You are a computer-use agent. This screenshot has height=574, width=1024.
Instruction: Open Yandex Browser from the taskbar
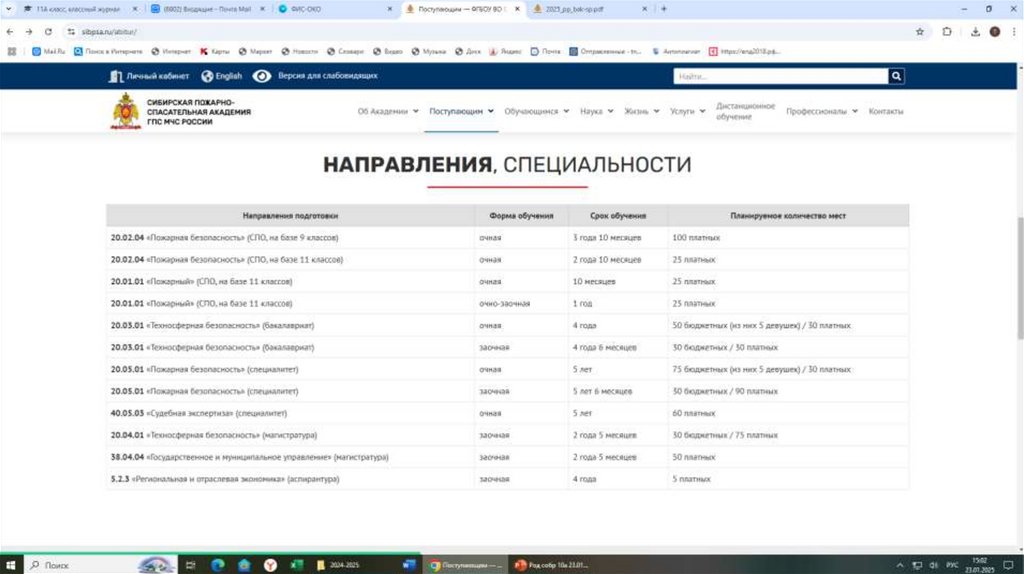(270, 565)
